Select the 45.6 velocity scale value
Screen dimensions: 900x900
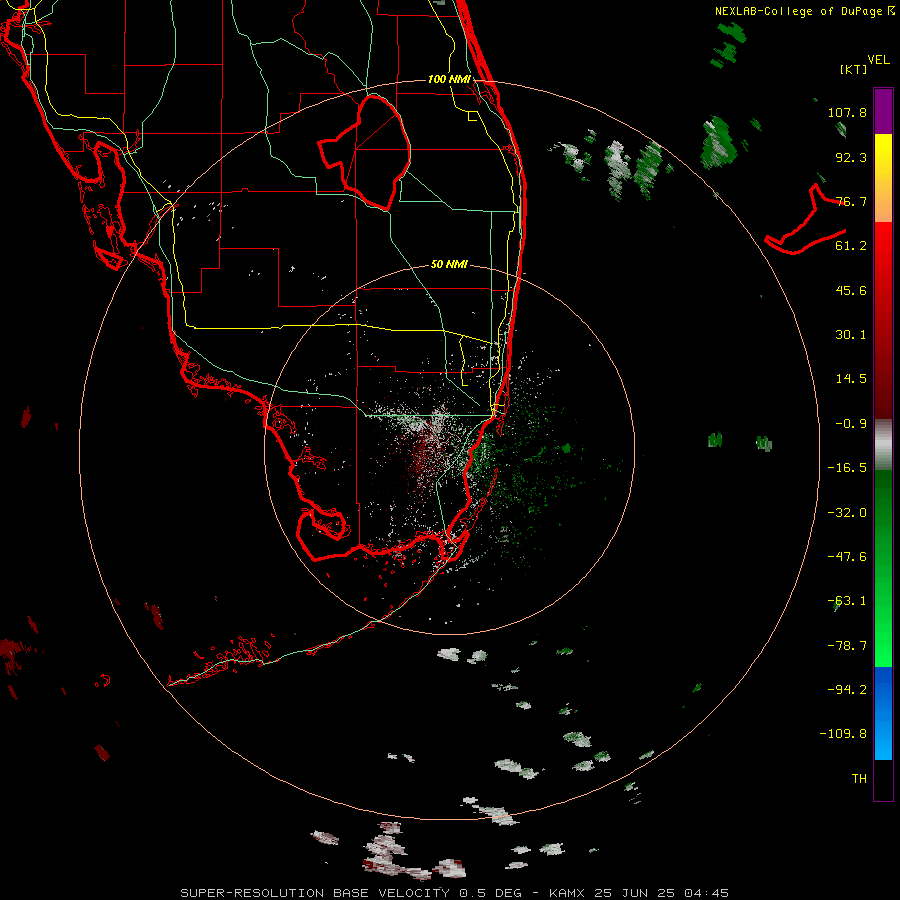pos(851,290)
